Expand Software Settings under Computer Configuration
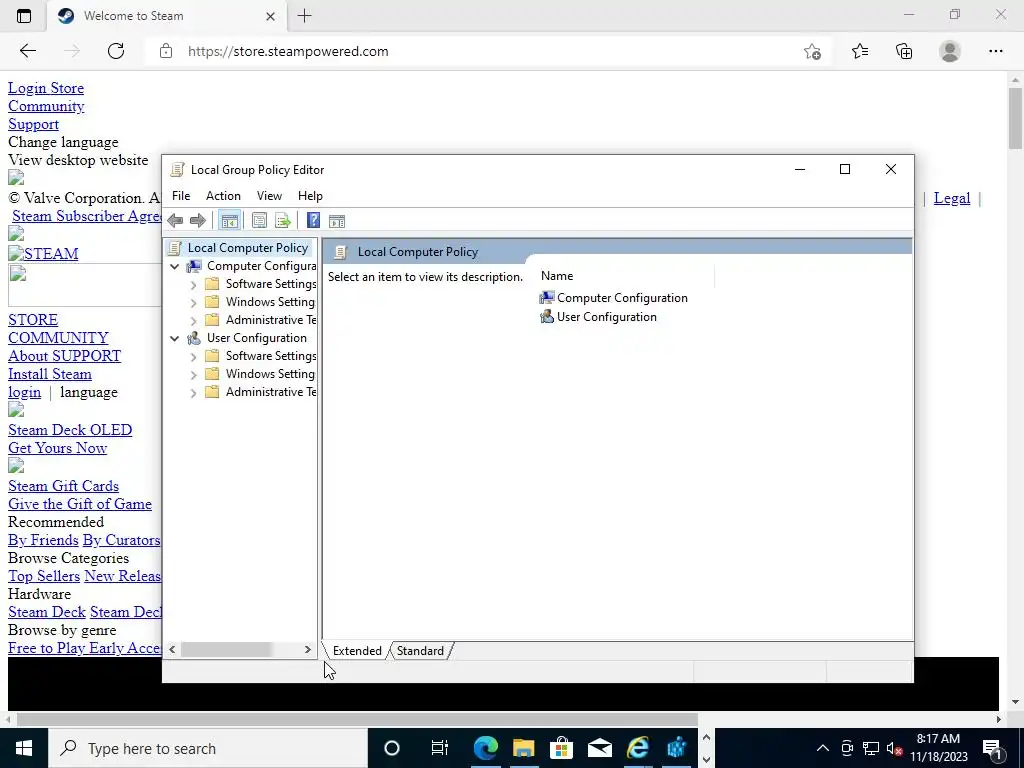The image size is (1024, 768). click(x=193, y=285)
